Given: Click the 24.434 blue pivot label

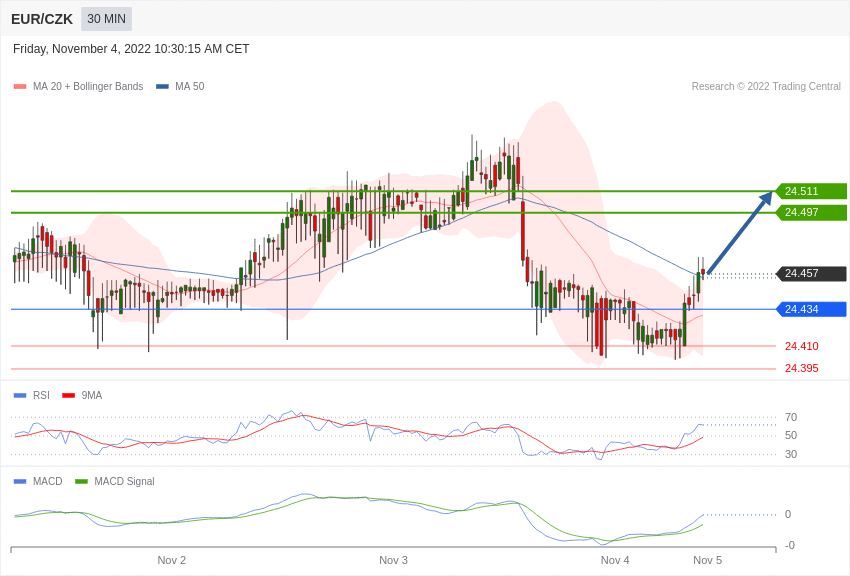Looking at the screenshot, I should tap(811, 309).
